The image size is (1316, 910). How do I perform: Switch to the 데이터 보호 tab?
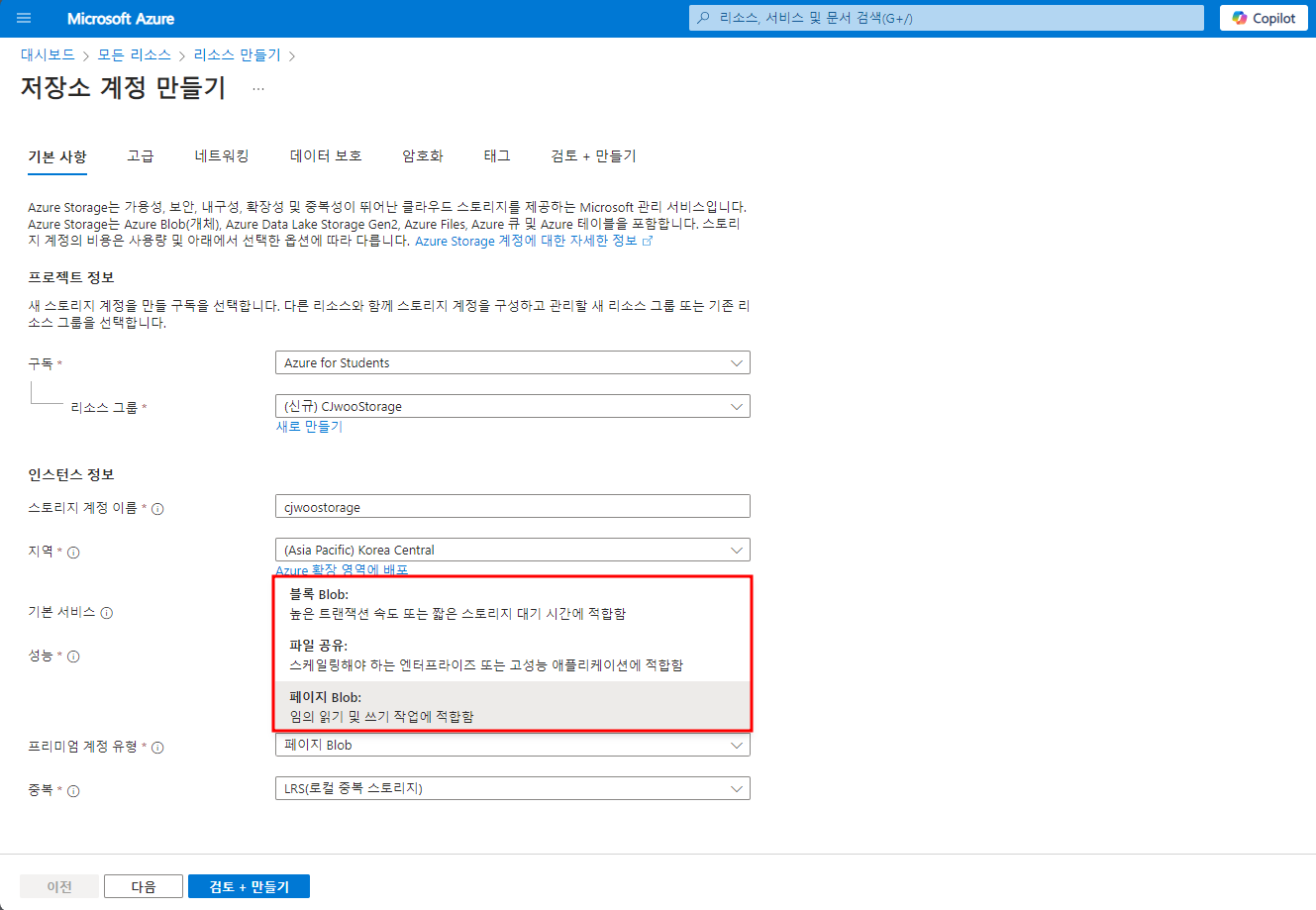coord(326,156)
